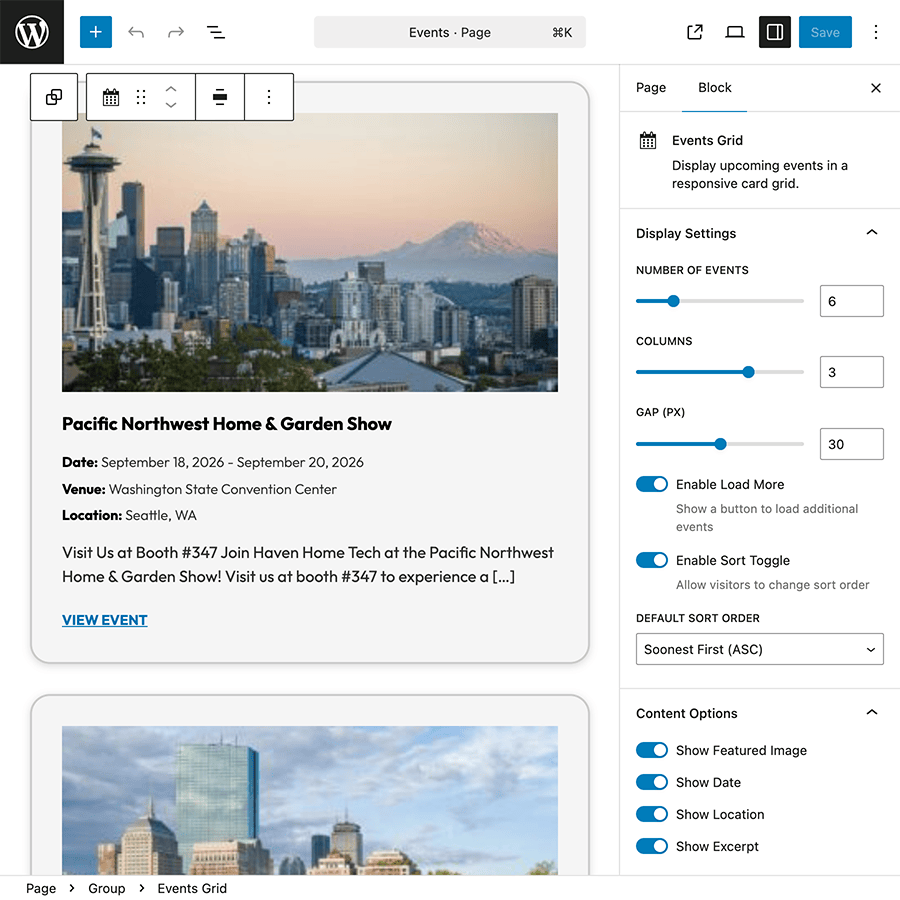Open Document Overview list view

pyautogui.click(x=216, y=32)
